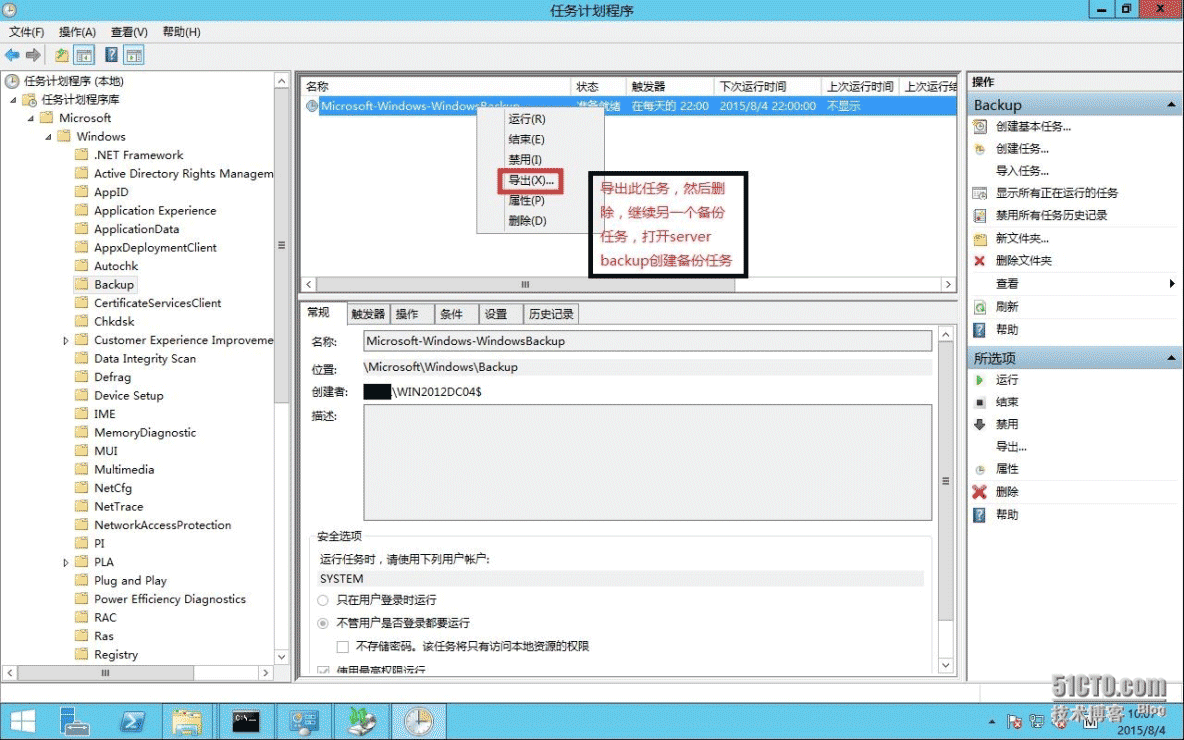Click the Windows Start button
This screenshot has width=1184, height=740.
point(22,721)
